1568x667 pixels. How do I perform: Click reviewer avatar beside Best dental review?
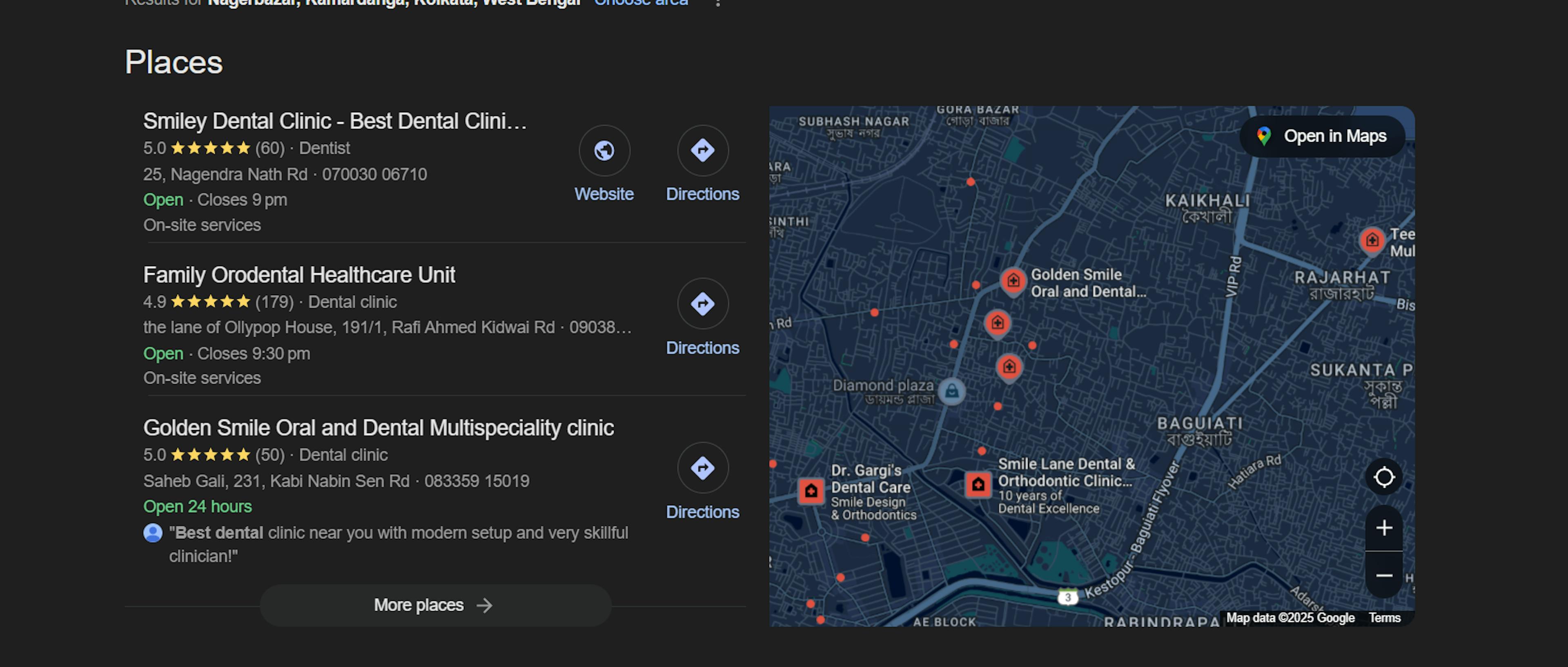(x=153, y=533)
